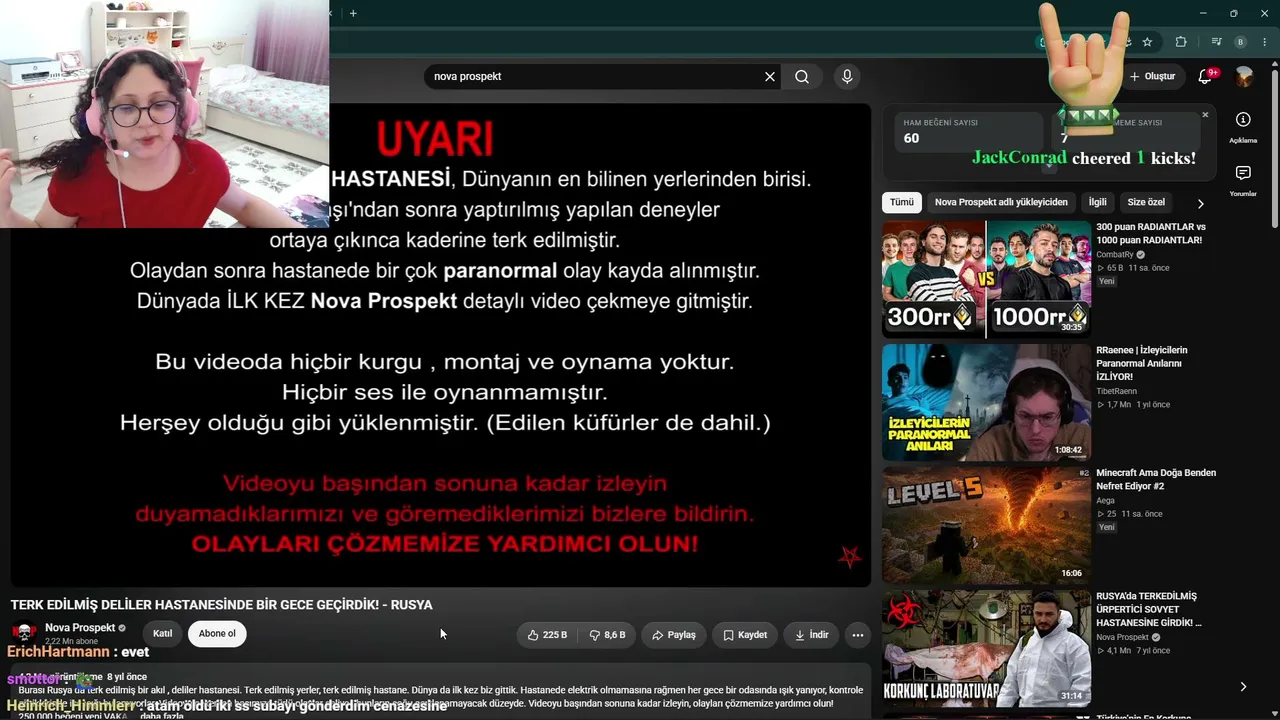The height and width of the screenshot is (720, 1280).
Task: Open the Aega channel link
Action: (x=1105, y=501)
